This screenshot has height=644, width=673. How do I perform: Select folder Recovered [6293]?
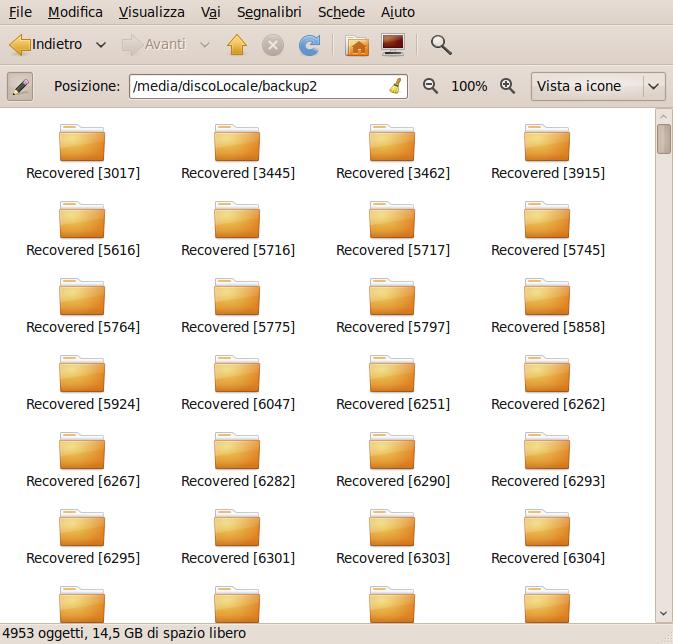coord(547,460)
